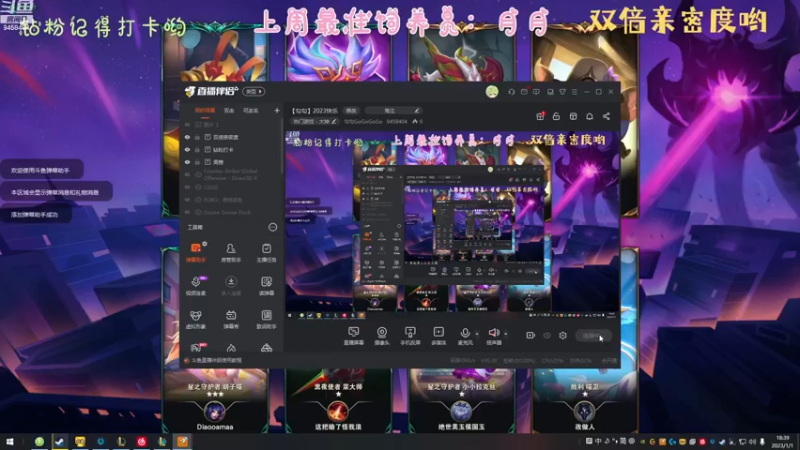Collapse the 工具箱 toolbox section

273,227
